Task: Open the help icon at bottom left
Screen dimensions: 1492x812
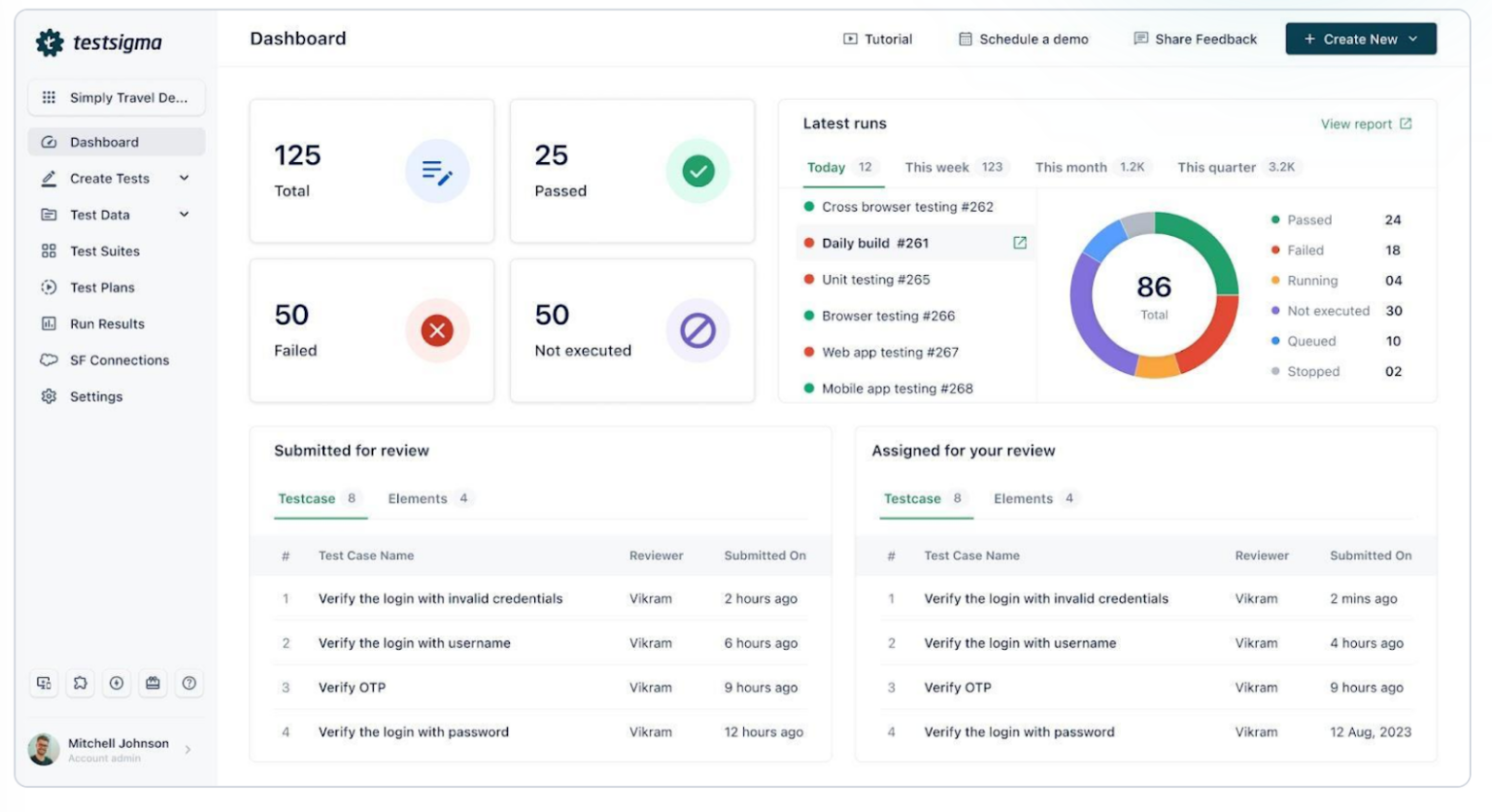Action: click(x=189, y=683)
